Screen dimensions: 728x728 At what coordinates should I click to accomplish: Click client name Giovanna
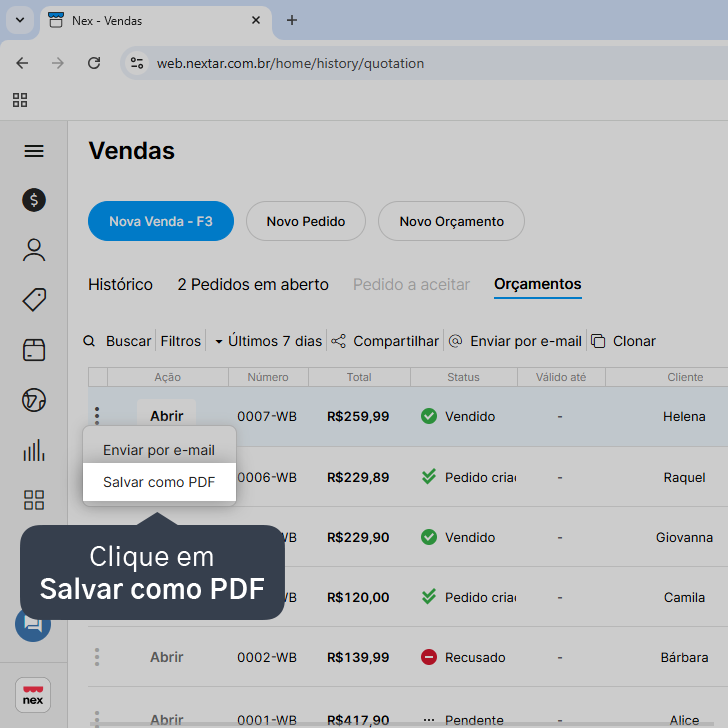[x=684, y=537]
